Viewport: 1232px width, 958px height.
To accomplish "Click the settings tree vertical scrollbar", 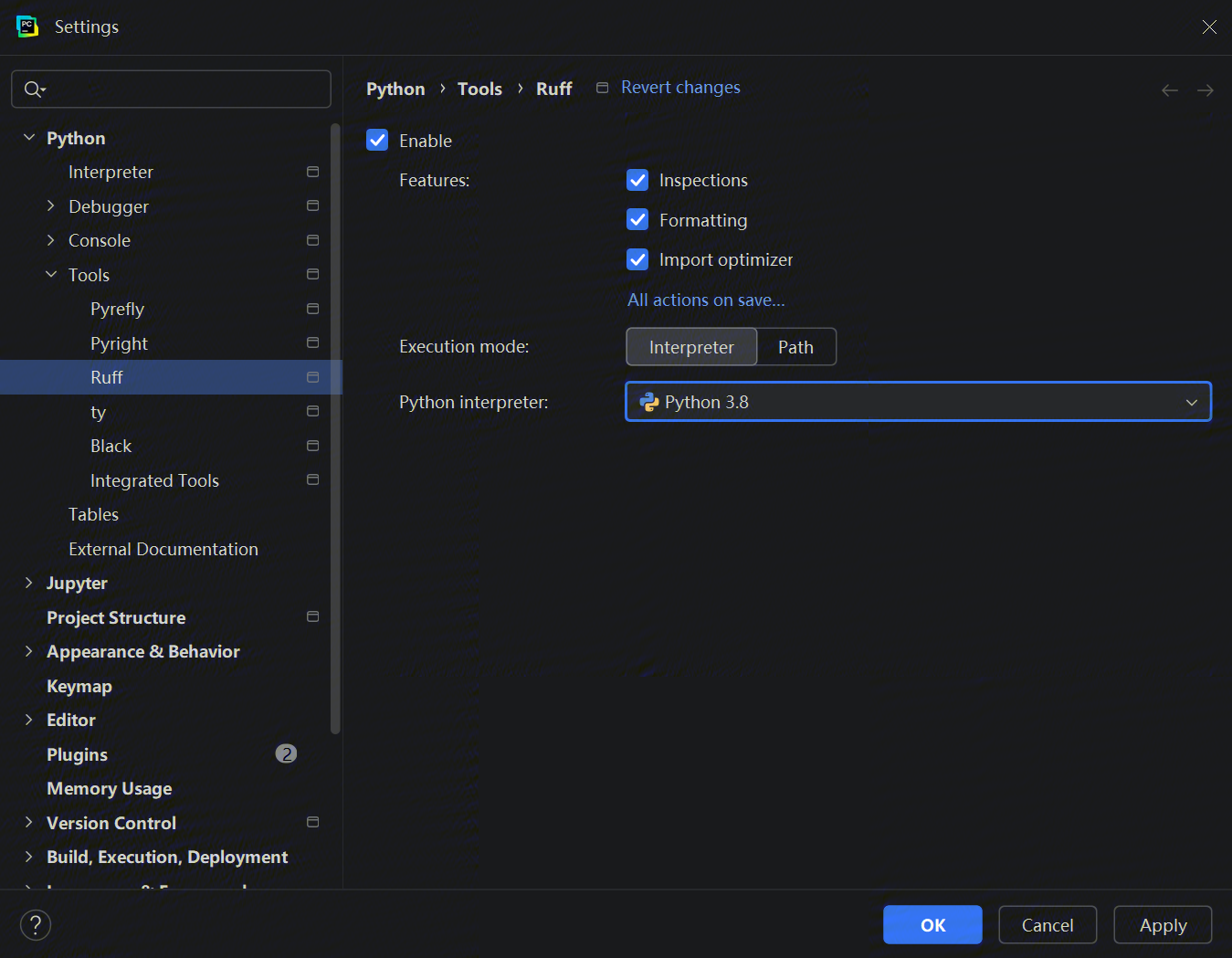I will click(335, 429).
